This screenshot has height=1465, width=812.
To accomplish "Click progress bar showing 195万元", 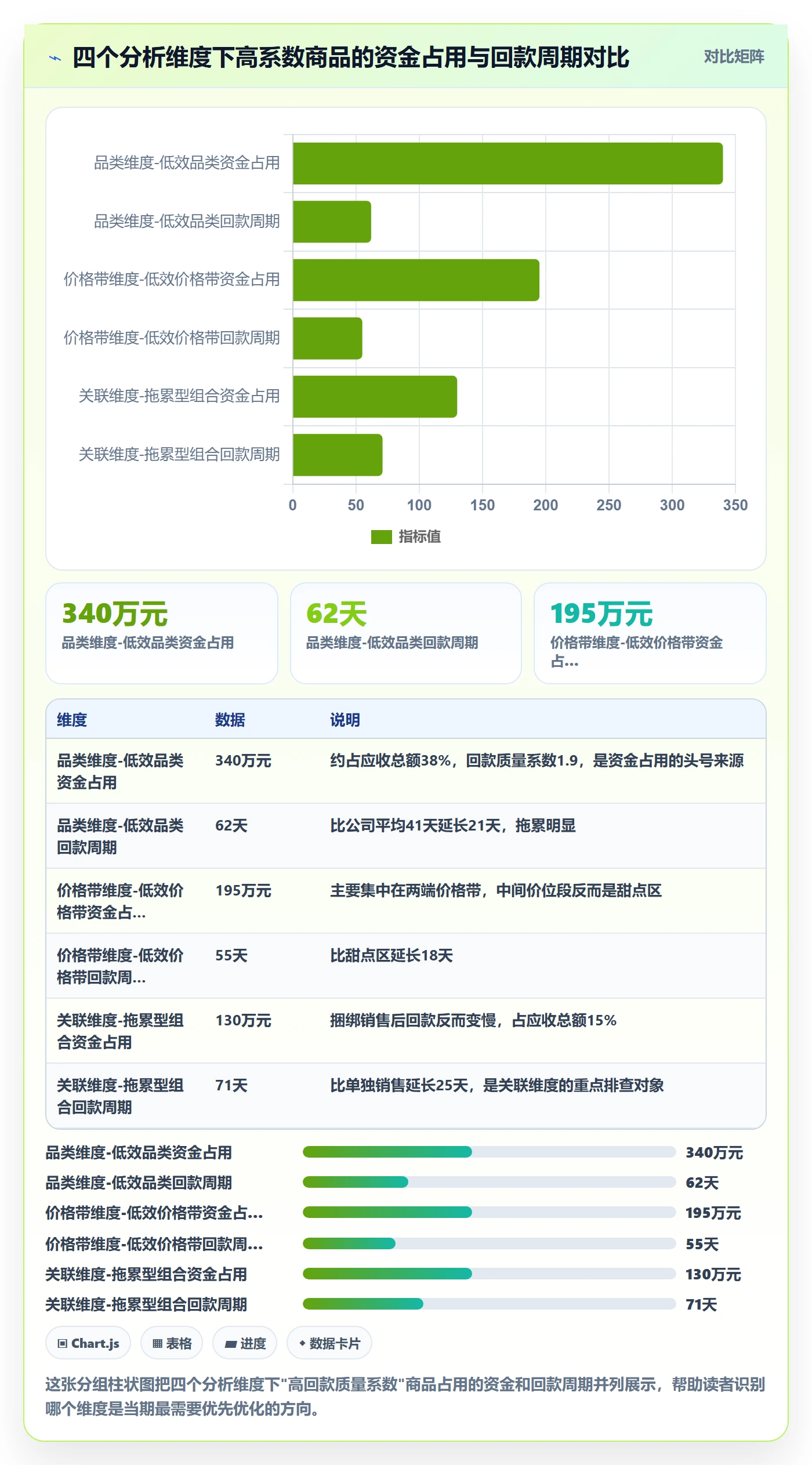I will (x=489, y=1212).
